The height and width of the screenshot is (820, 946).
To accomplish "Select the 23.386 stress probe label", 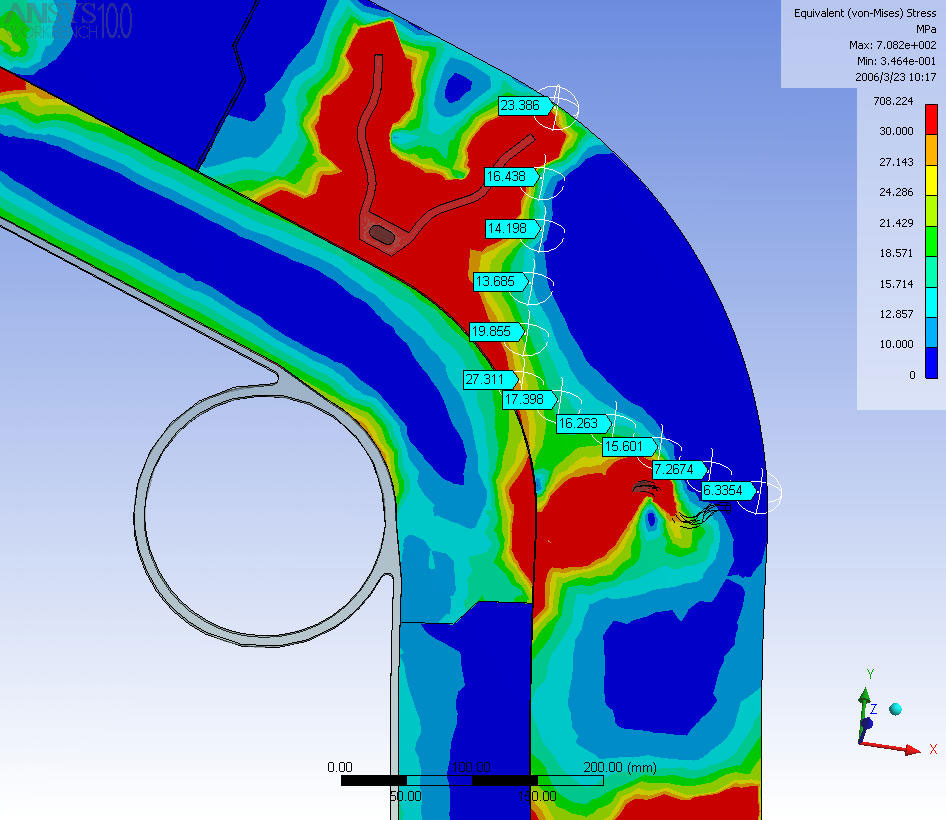I will tap(520, 105).
